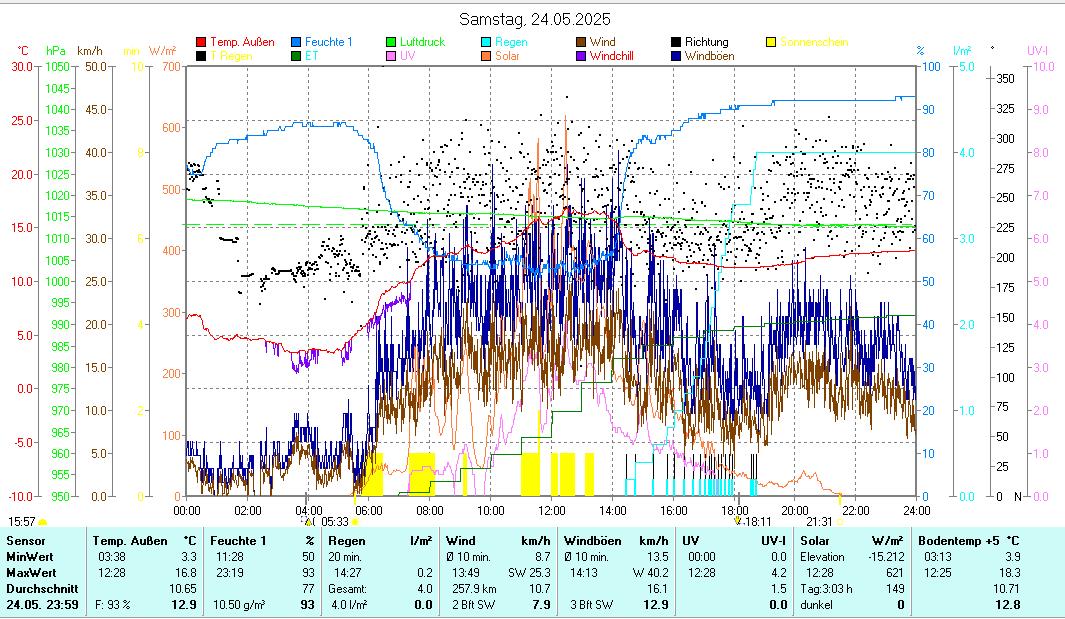Click the orange Solar legend square
Image resolution: width=1065 pixels, height=619 pixels.
click(x=486, y=57)
